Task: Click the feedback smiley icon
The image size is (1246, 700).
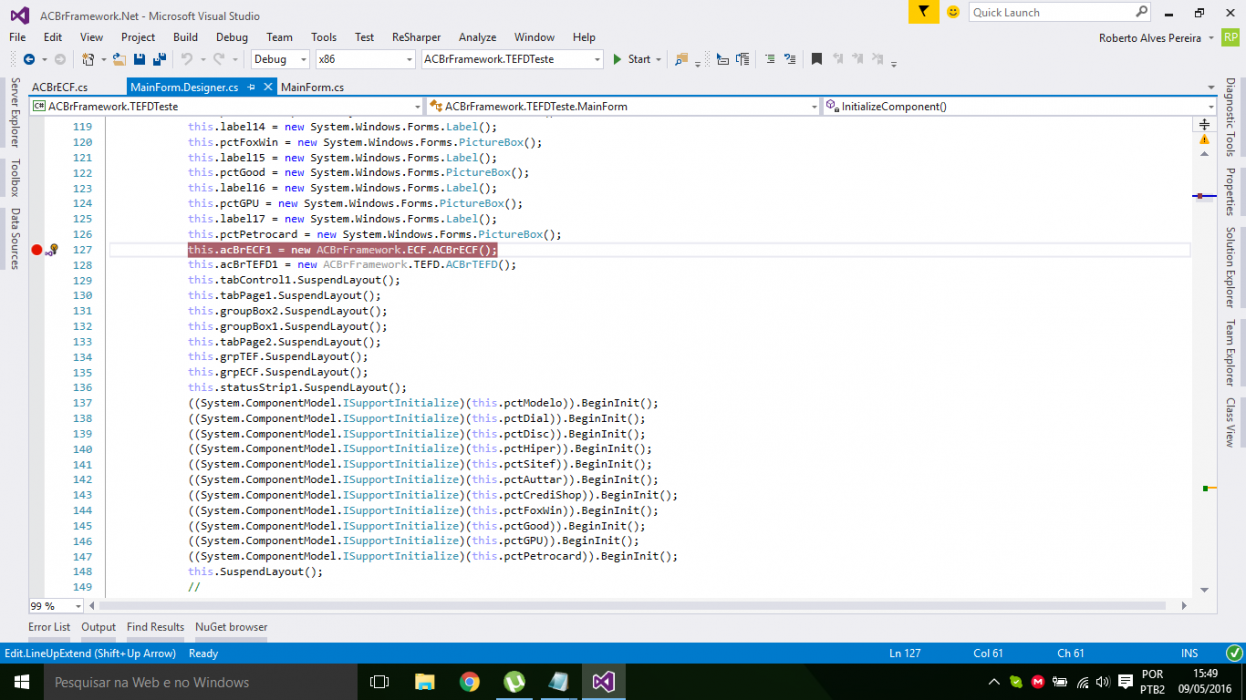Action: (x=953, y=12)
